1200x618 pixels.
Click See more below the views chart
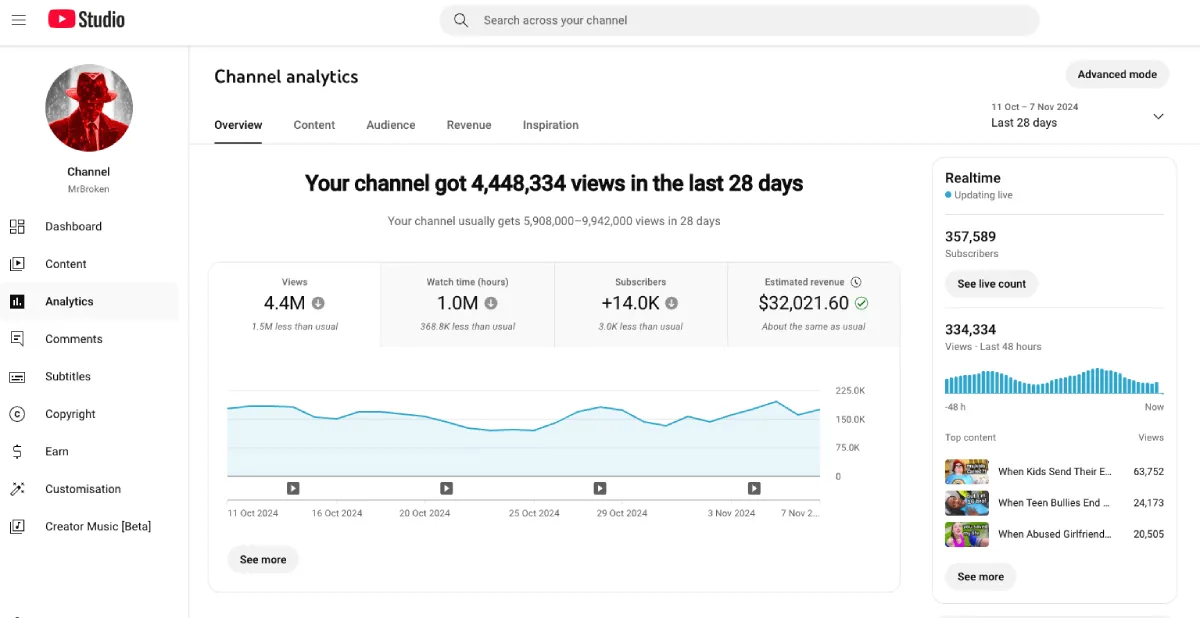coord(262,559)
